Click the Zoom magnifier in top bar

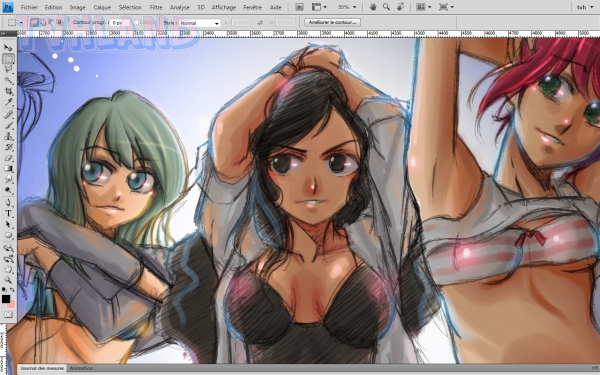pos(386,7)
